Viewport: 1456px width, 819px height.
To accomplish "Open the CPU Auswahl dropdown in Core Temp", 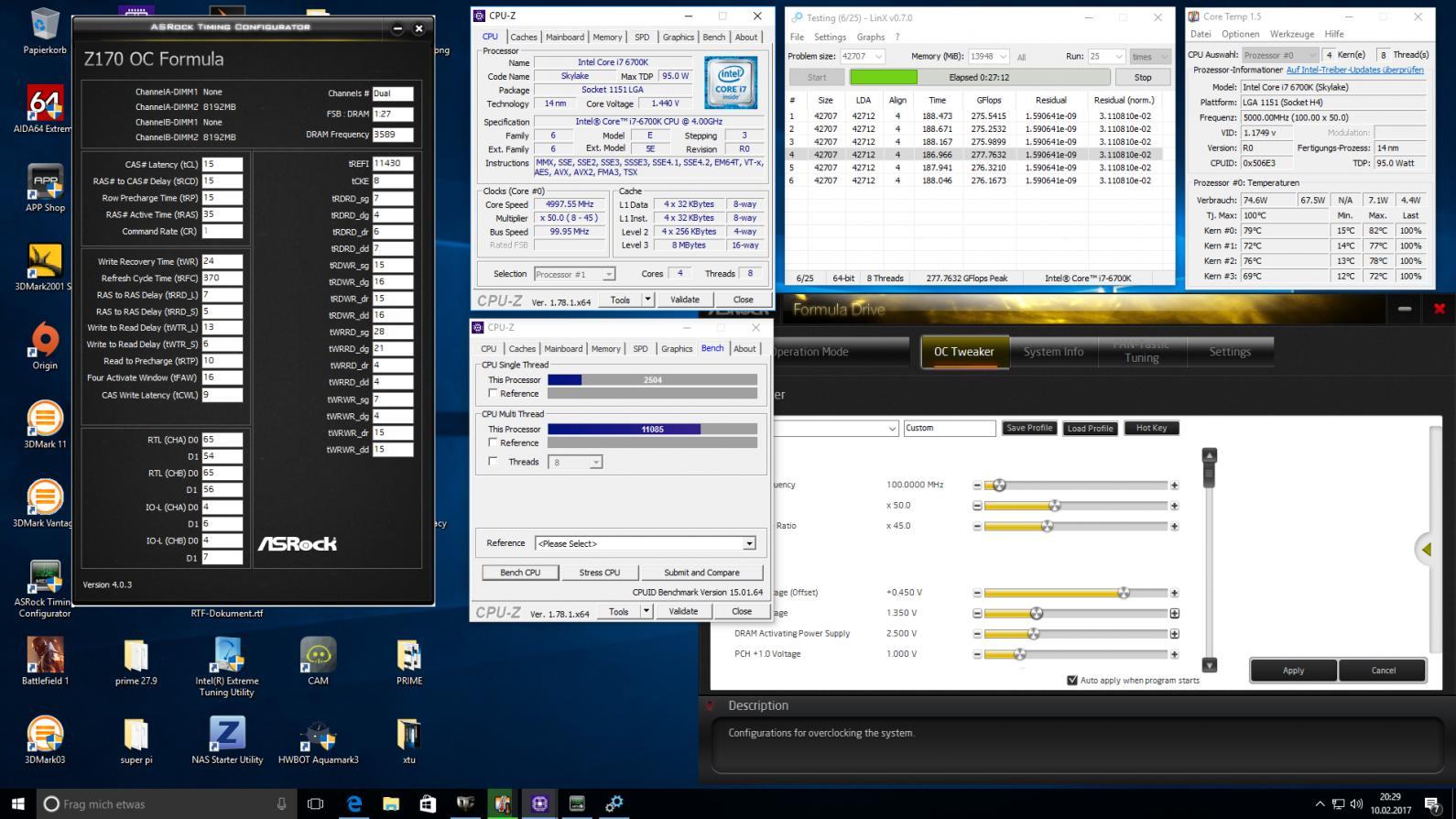I will [1280, 55].
